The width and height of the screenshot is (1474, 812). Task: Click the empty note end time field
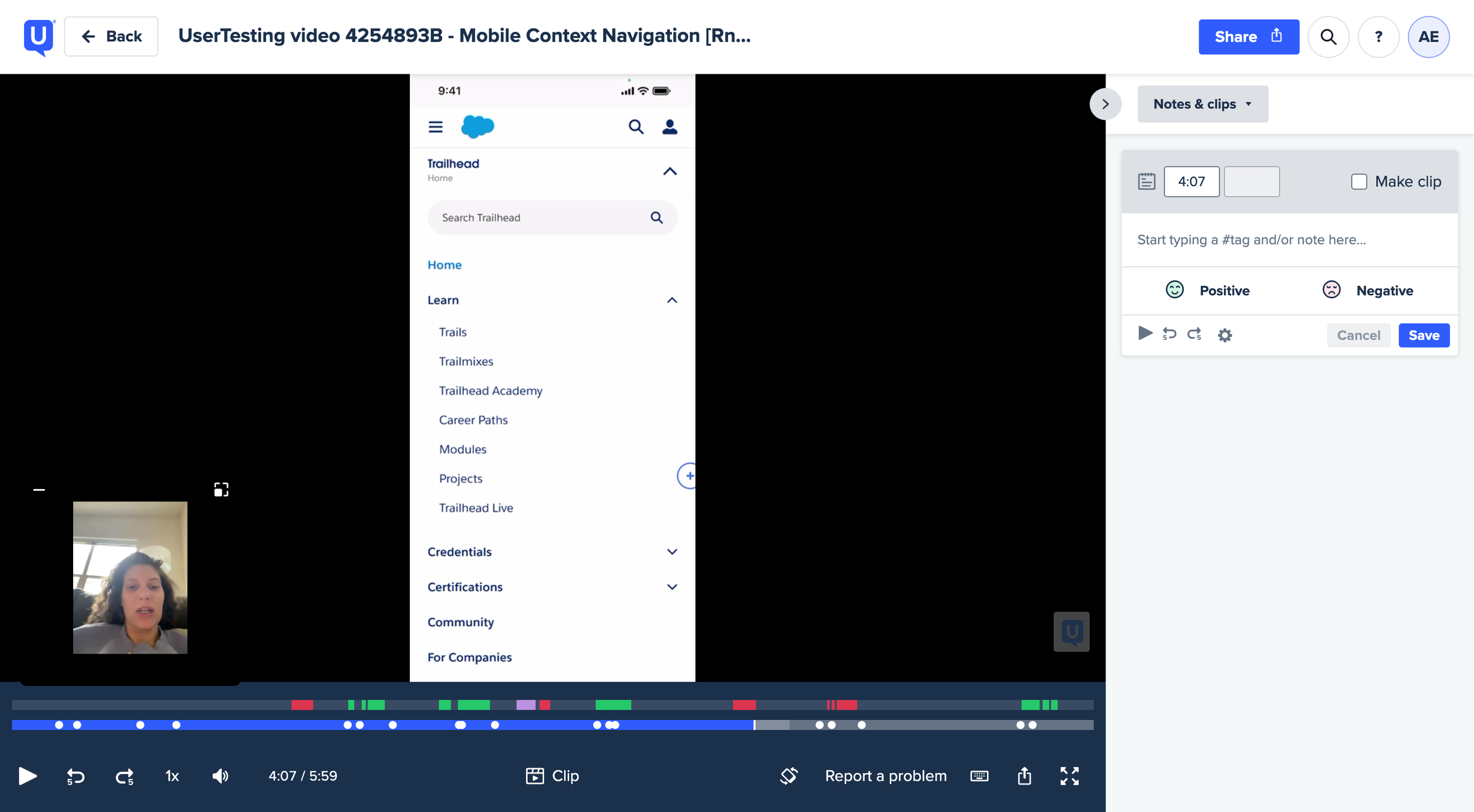point(1251,181)
